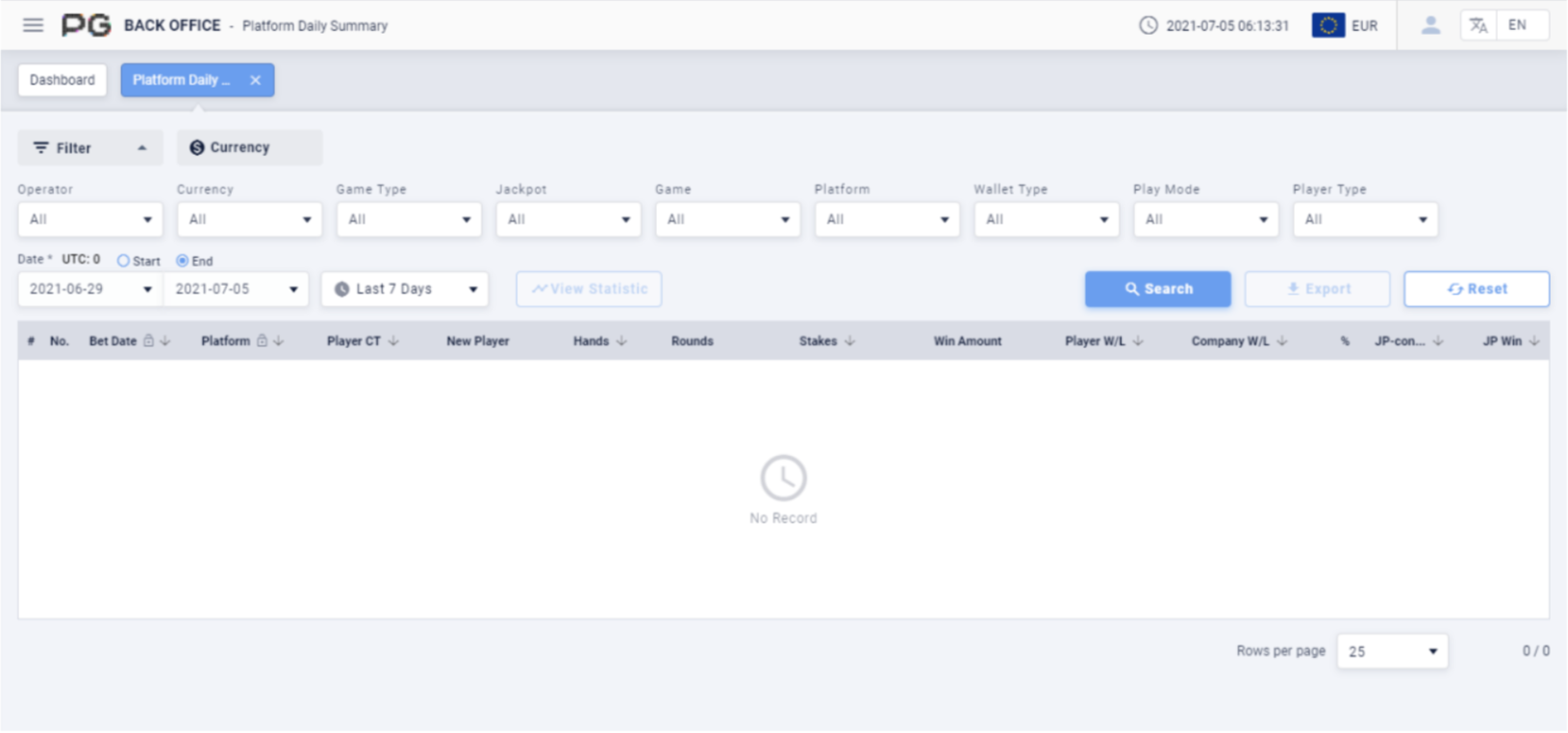Click the No Record clock icon
The image size is (1568, 733).
(783, 477)
